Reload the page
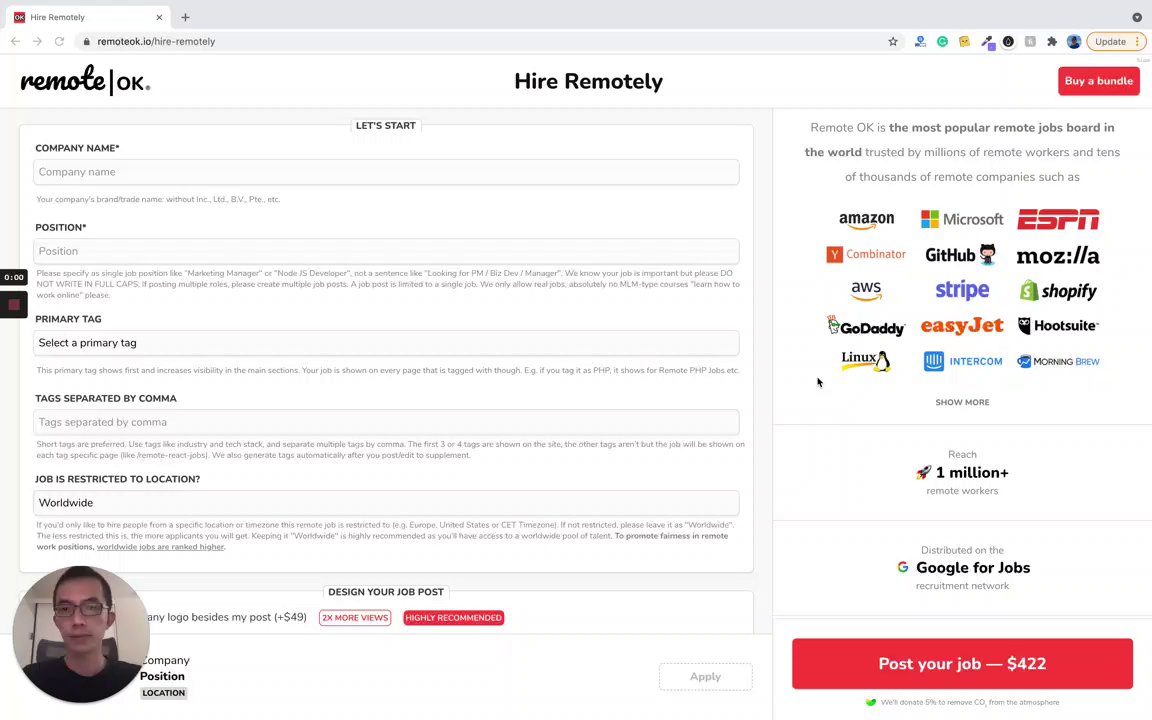This screenshot has height=720, width=1152. point(59,42)
